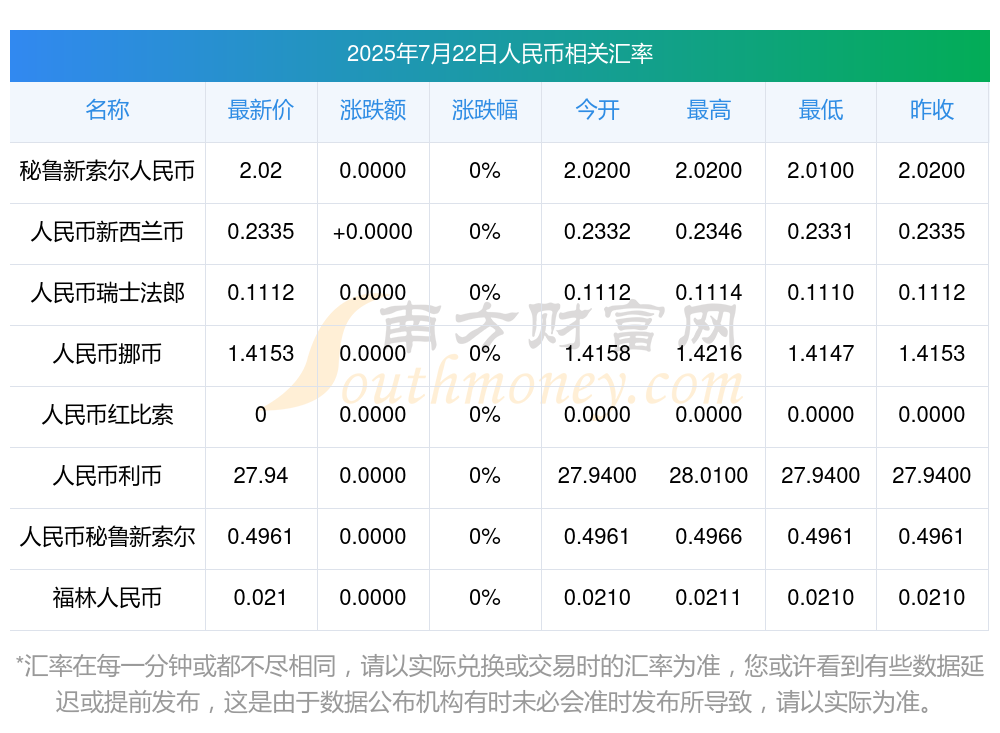
Task: Click the 名称 column header
Action: click(x=107, y=110)
